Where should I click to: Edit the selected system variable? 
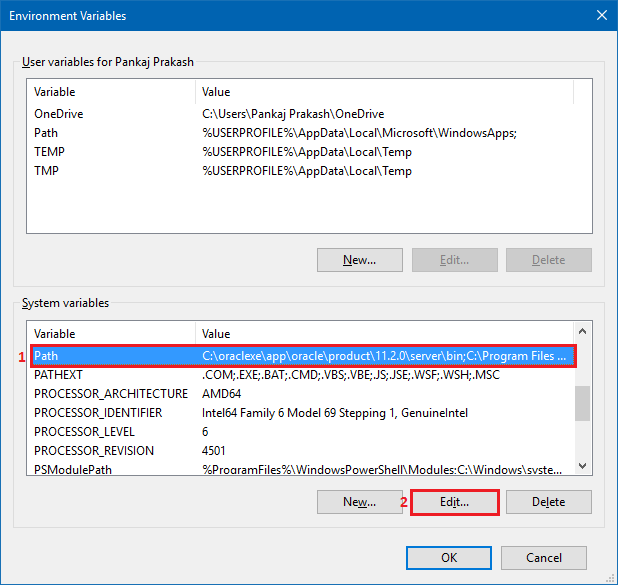tap(454, 502)
